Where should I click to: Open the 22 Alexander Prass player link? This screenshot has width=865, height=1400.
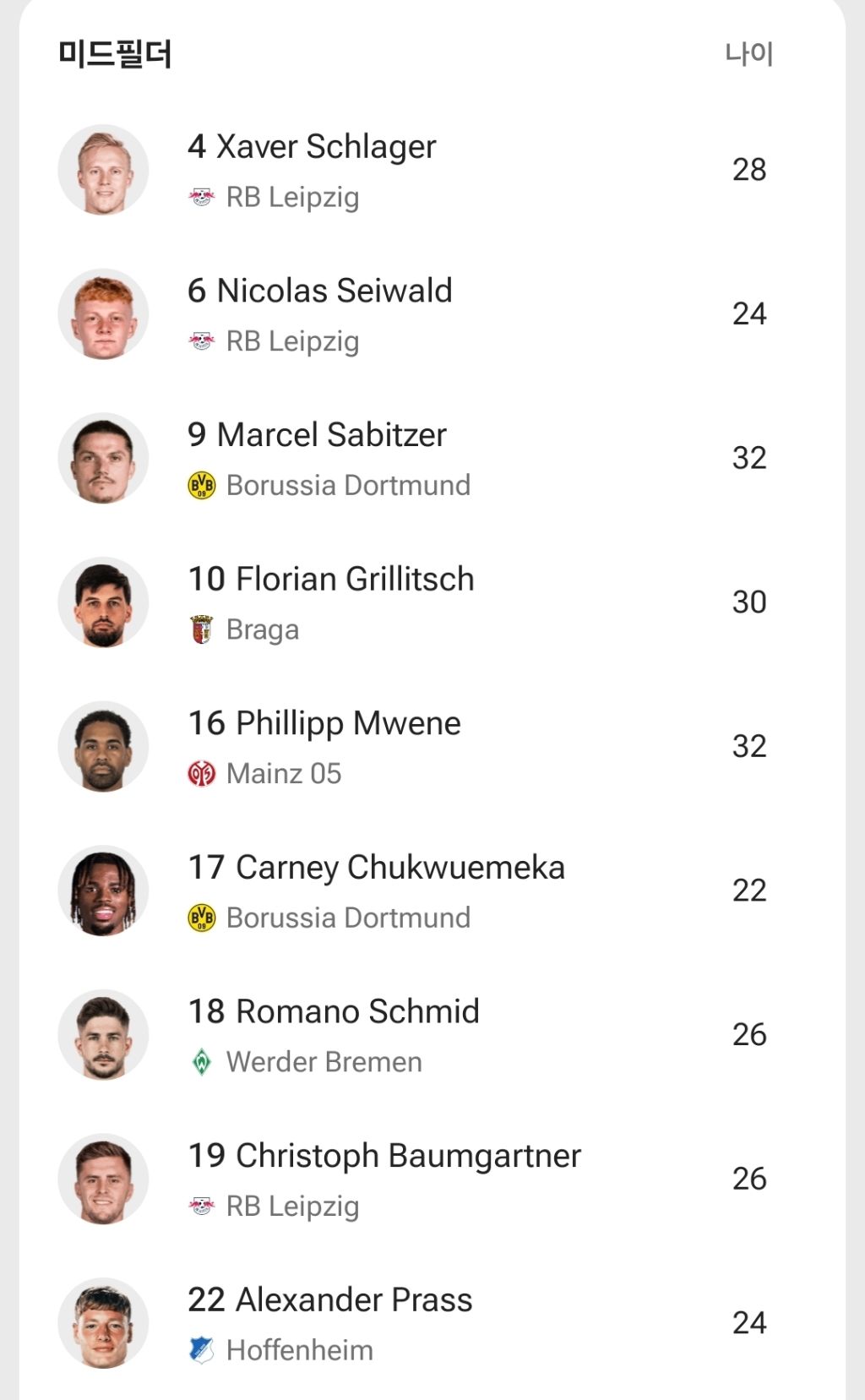pyautogui.click(x=329, y=1300)
